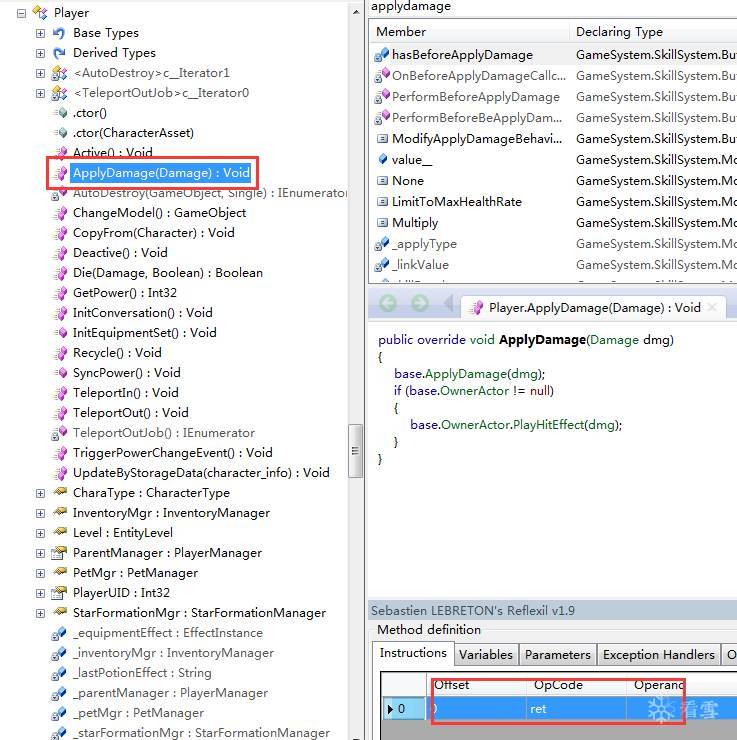Select Recycle() : Void tree item
The width and height of the screenshot is (737, 740).
[x=117, y=353]
